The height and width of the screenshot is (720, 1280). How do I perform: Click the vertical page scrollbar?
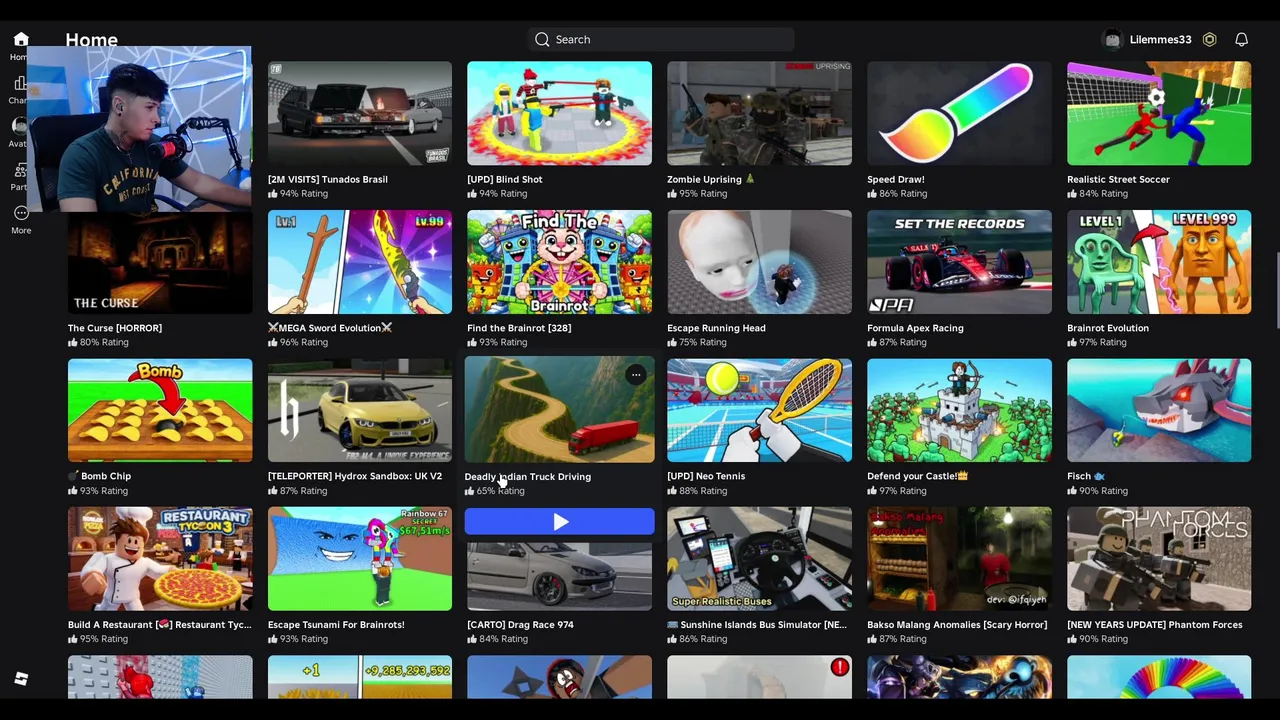point(1276,290)
